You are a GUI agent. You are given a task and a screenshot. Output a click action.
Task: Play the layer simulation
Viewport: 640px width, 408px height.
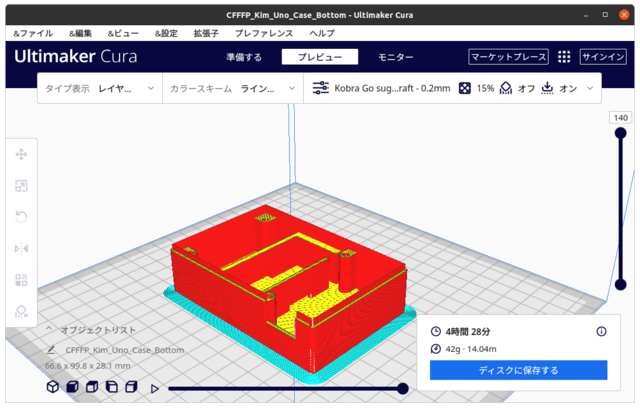coord(155,389)
